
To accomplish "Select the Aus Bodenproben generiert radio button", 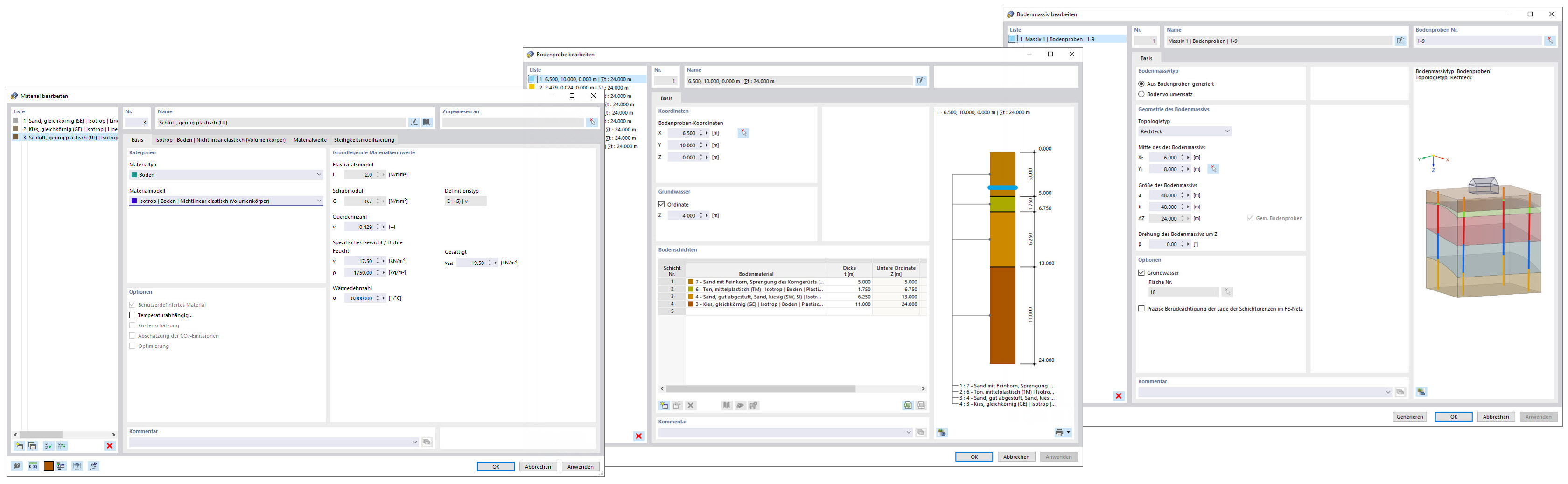I will pos(1141,84).
